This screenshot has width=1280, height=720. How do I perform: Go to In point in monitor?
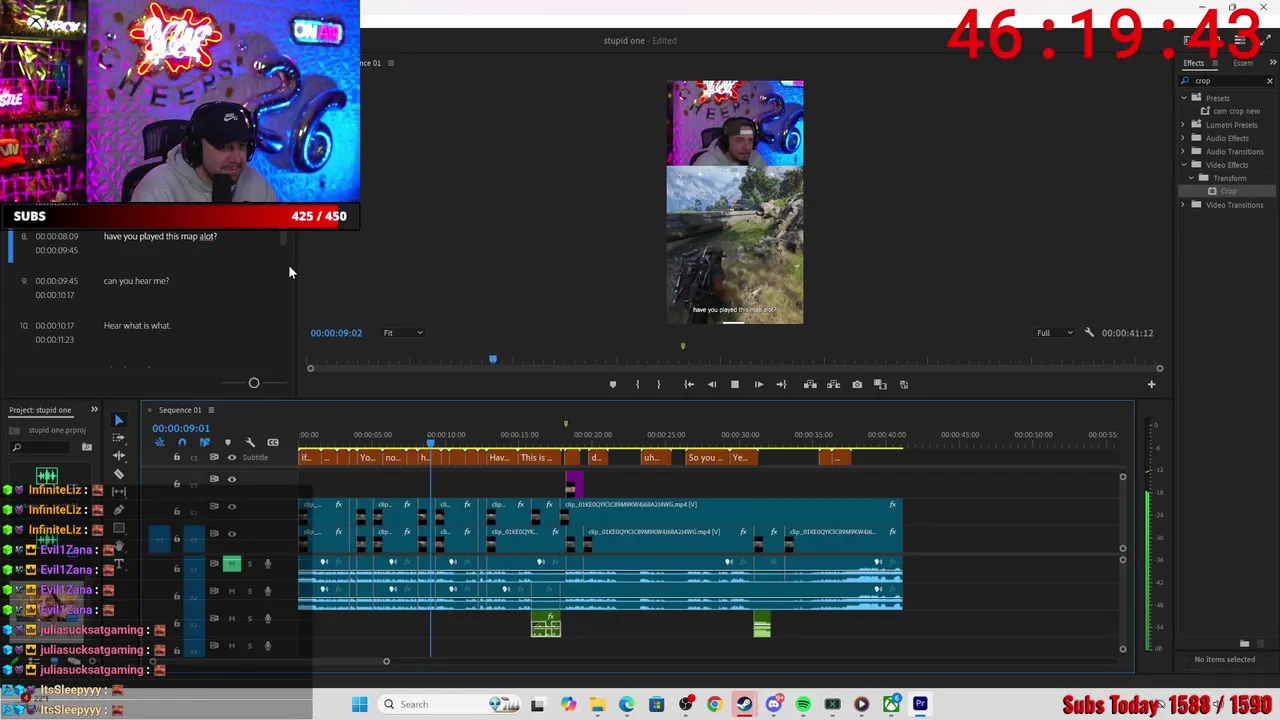pos(689,384)
